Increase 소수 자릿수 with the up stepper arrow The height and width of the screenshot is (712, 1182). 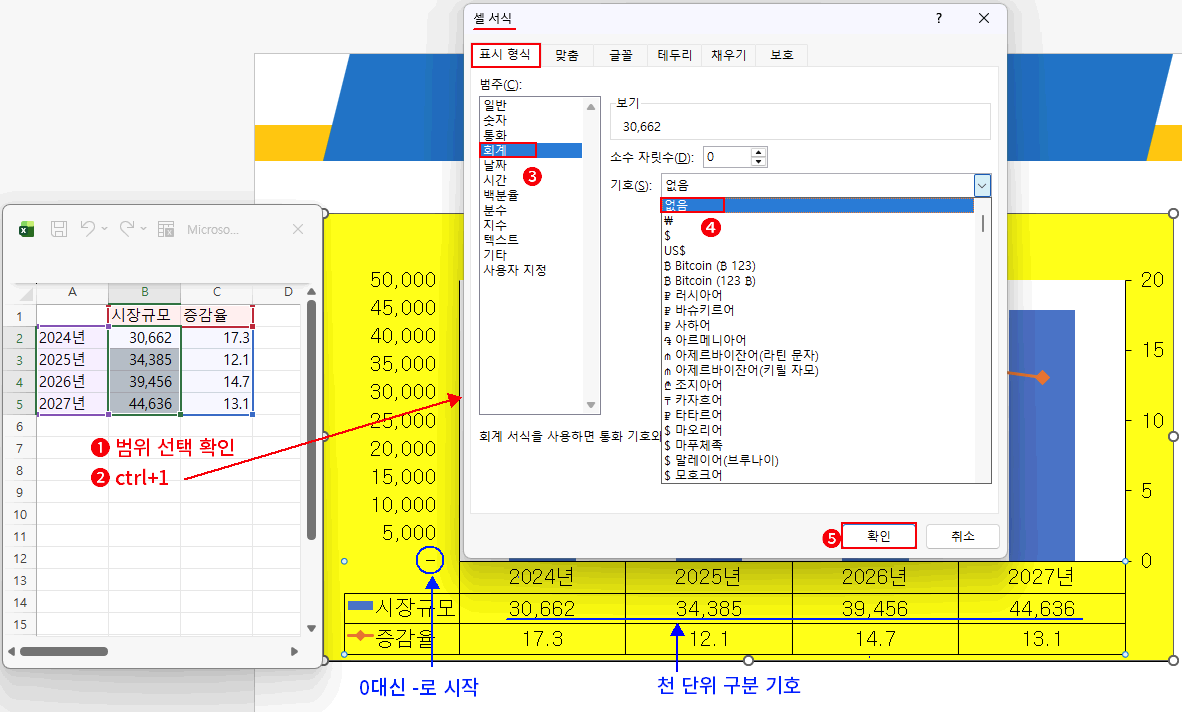point(758,152)
